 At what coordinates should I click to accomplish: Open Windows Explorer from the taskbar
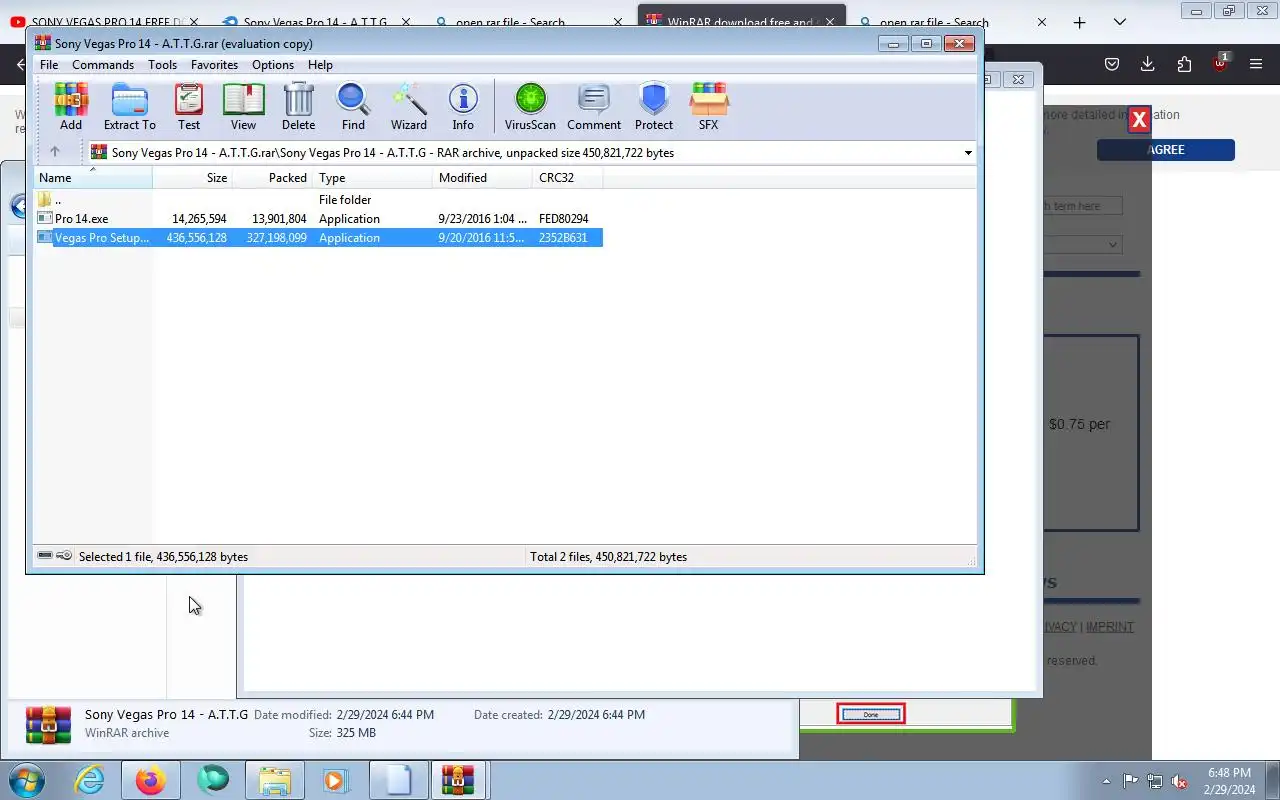pyautogui.click(x=274, y=780)
